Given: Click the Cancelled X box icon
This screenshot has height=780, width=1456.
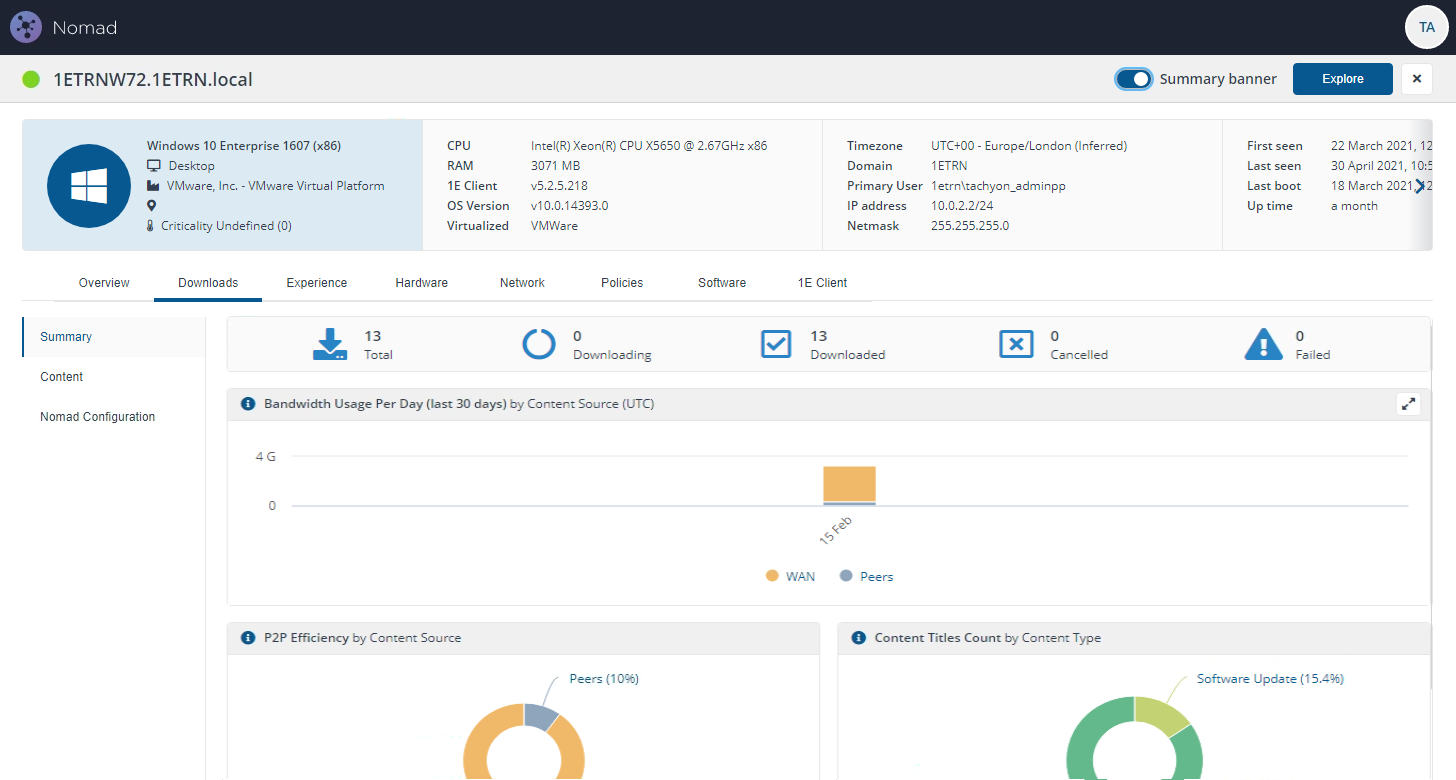Looking at the screenshot, I should pos(1016,344).
